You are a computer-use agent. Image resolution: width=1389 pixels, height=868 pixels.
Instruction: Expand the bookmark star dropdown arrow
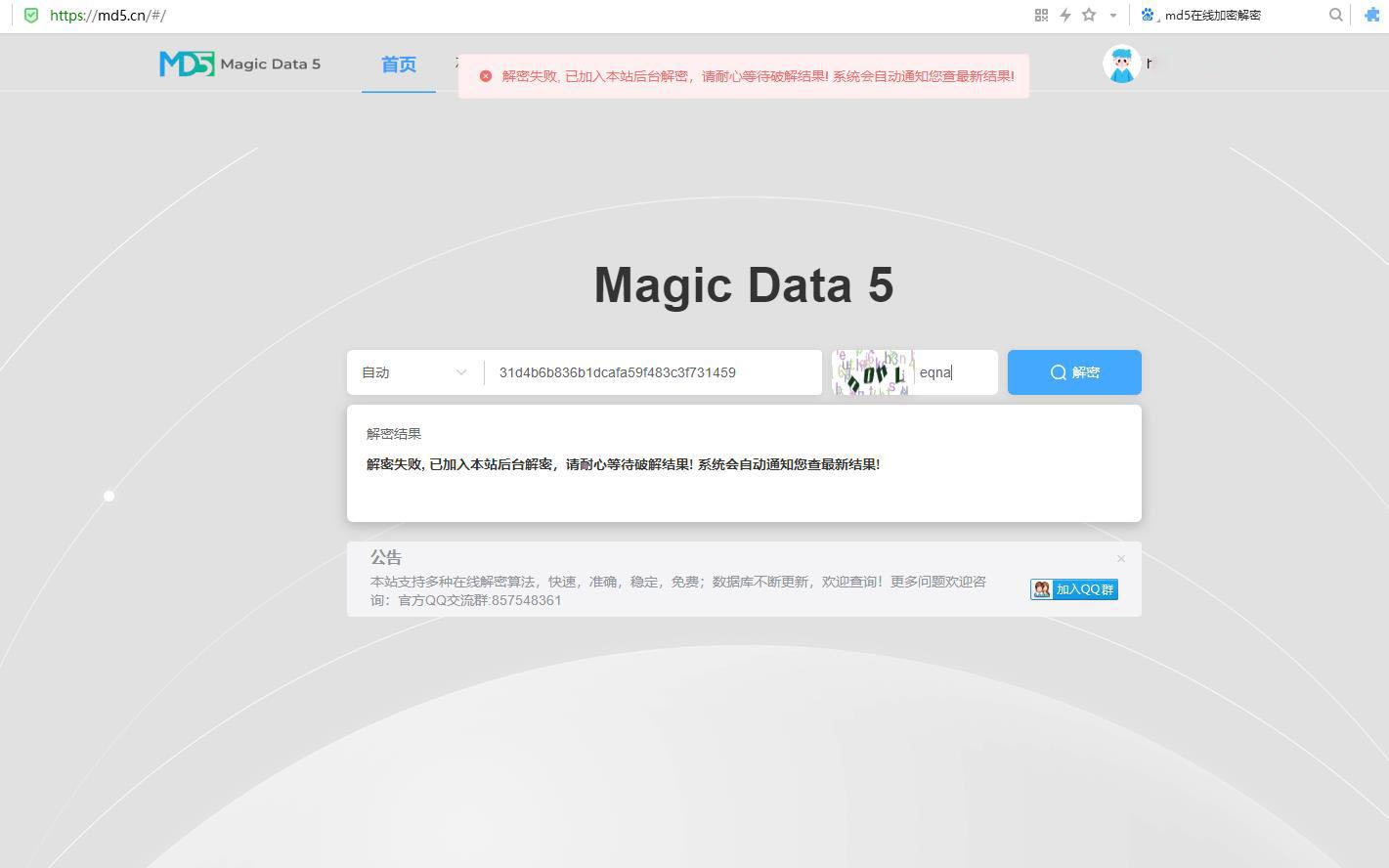point(1112,16)
